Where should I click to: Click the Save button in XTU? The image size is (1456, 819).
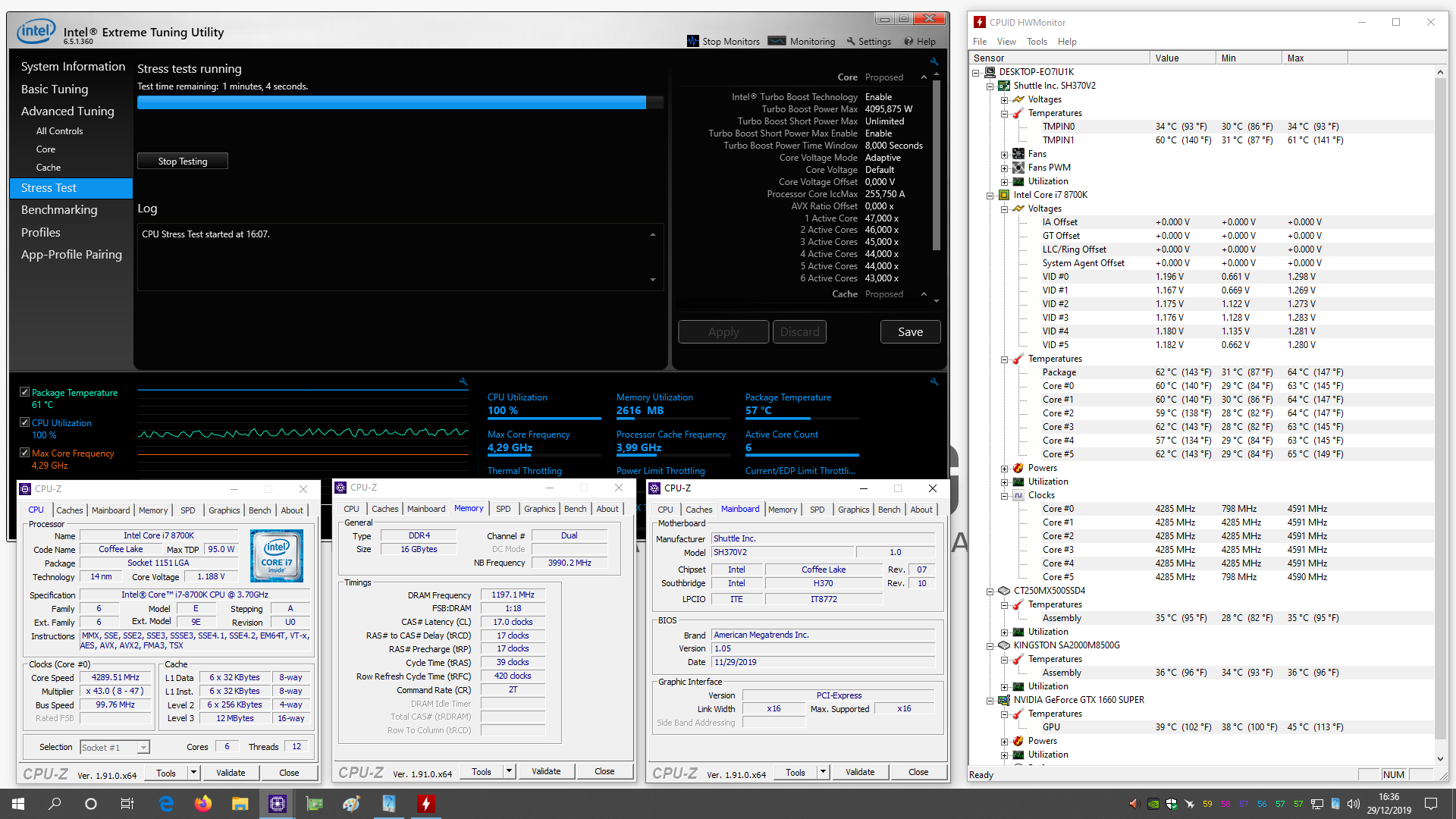tap(910, 331)
